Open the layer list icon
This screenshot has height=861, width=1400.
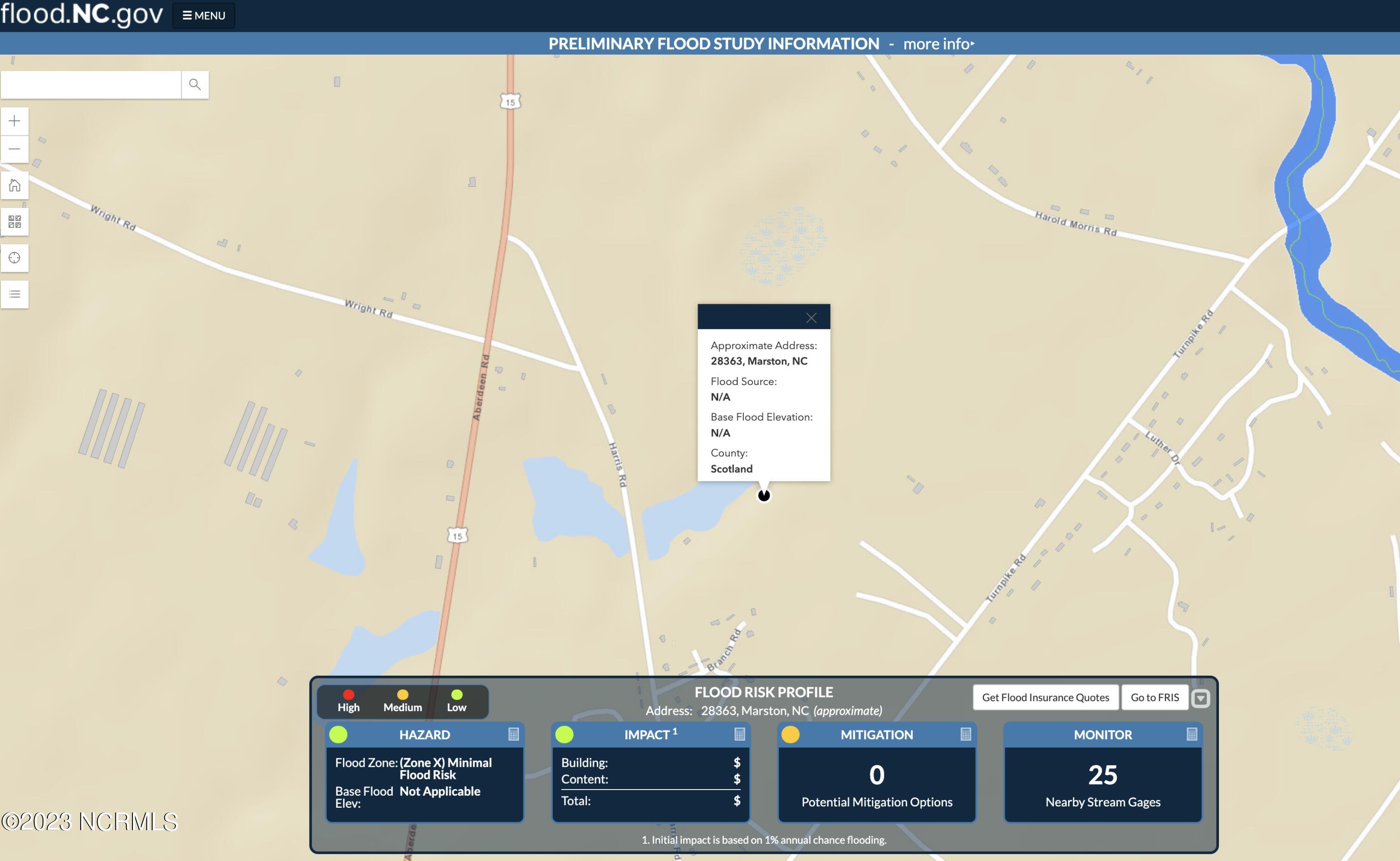(15, 294)
